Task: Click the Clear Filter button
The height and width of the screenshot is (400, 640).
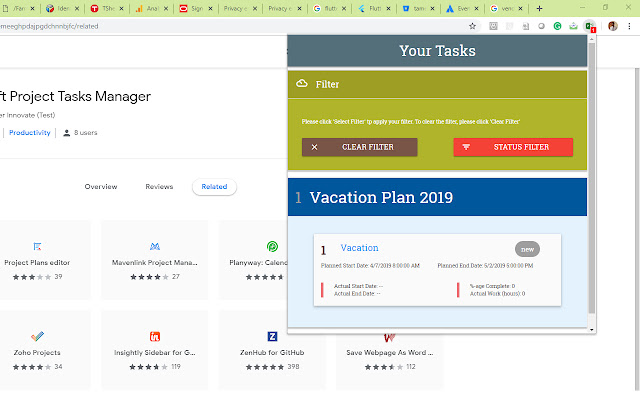Action: coord(360,147)
